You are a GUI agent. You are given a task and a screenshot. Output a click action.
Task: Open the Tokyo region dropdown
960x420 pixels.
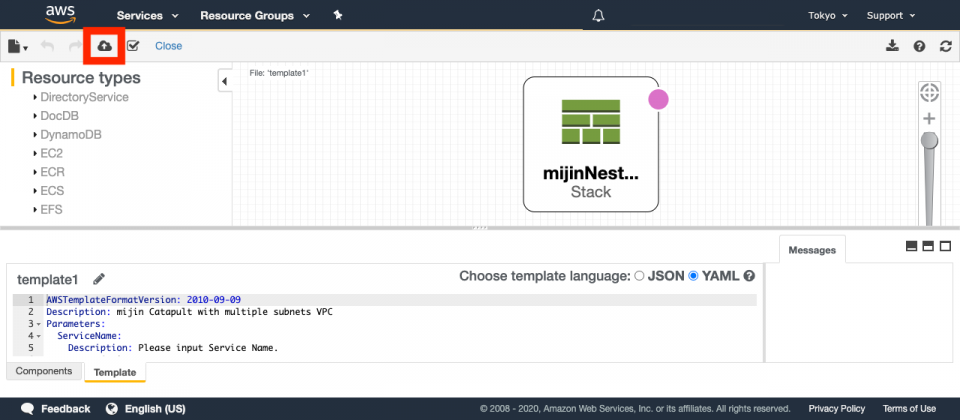828,16
